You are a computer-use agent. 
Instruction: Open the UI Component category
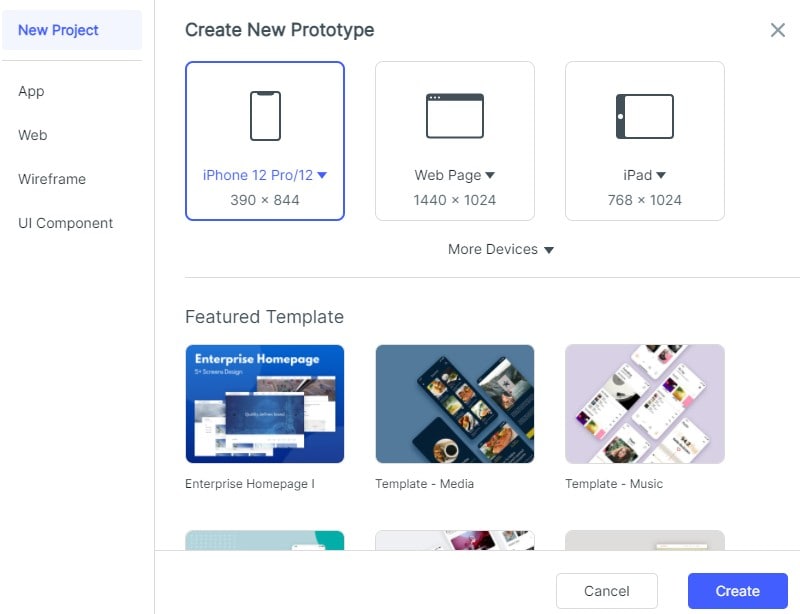click(66, 223)
